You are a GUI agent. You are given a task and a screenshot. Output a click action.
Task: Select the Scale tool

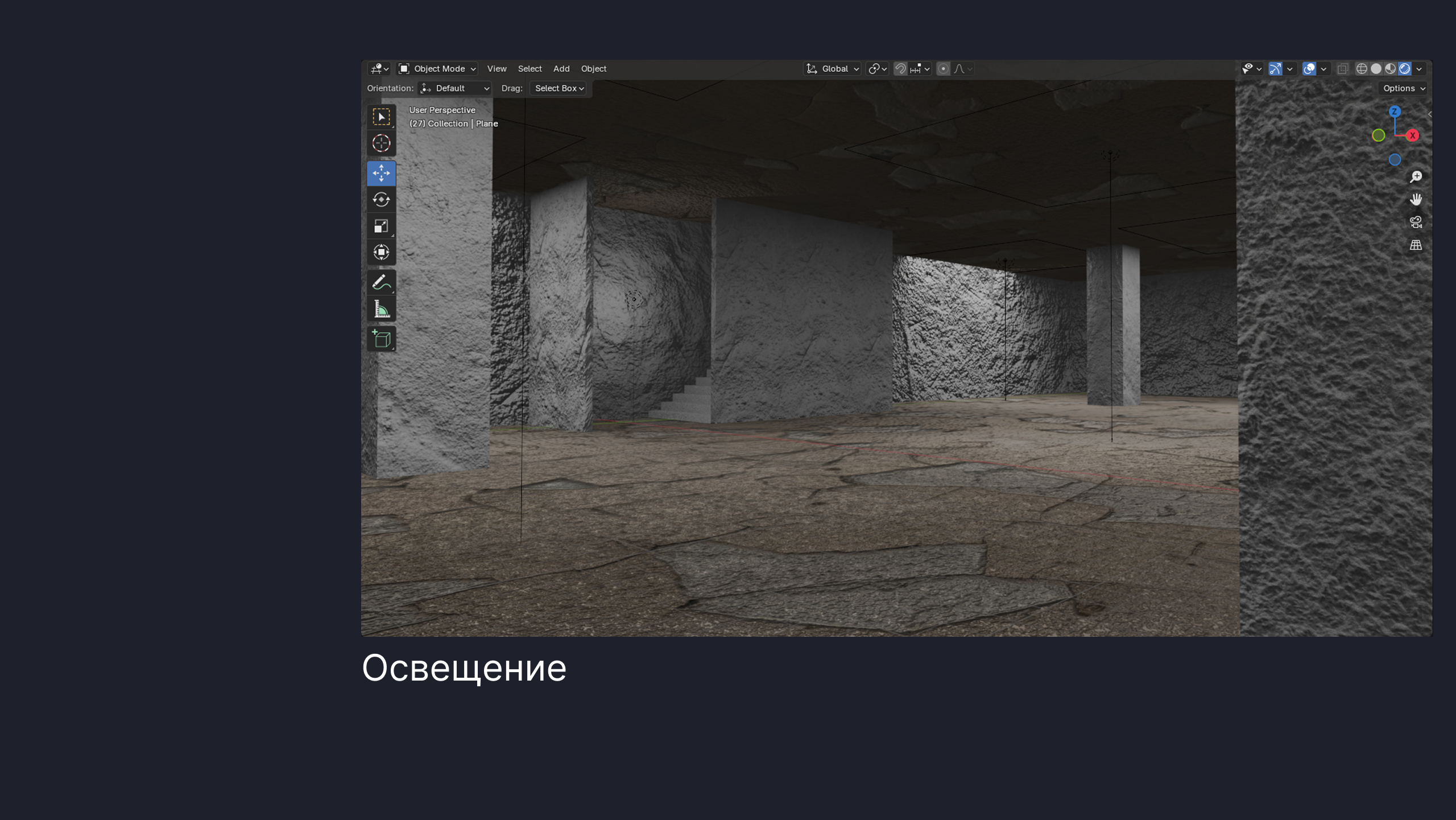click(x=381, y=226)
